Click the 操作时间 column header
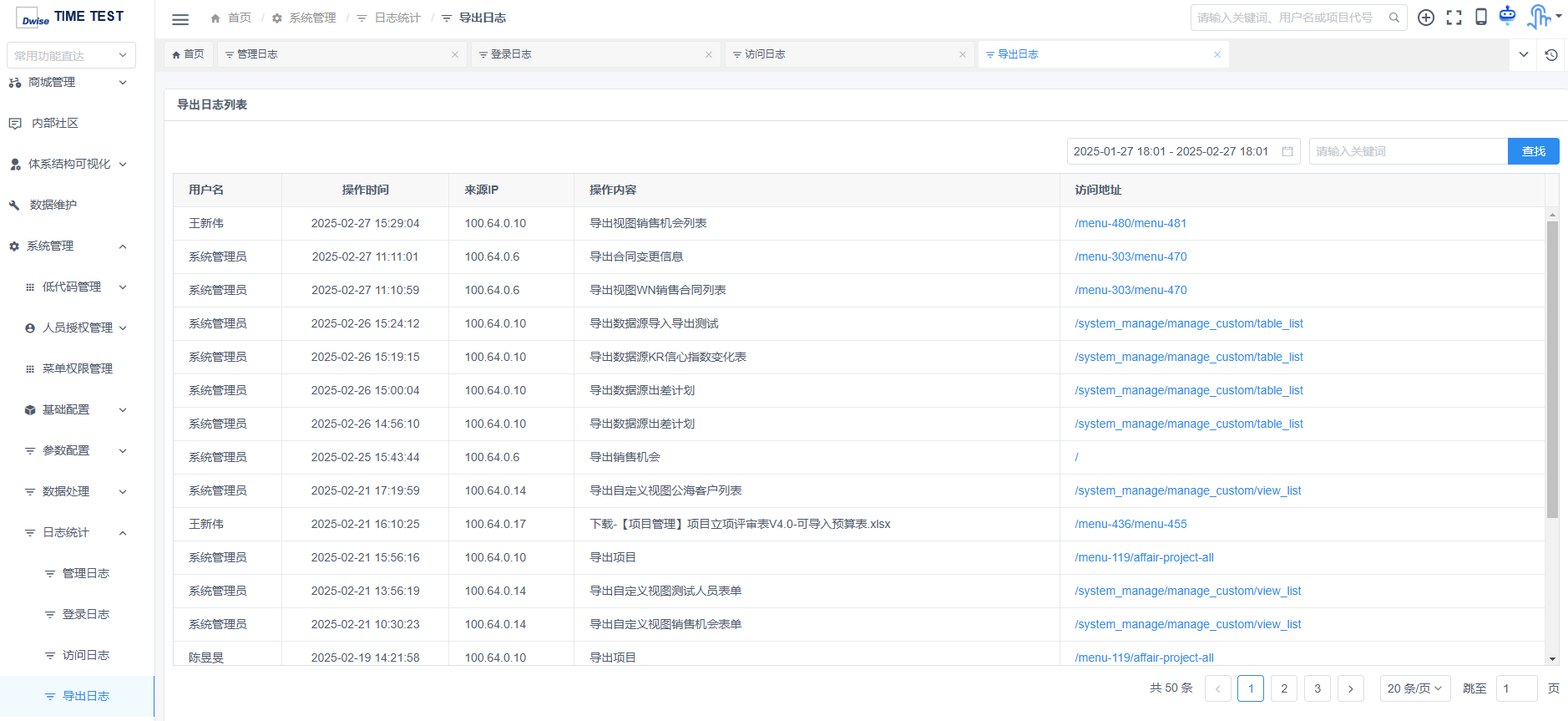Viewport: 1568px width, 721px height. [x=366, y=190]
